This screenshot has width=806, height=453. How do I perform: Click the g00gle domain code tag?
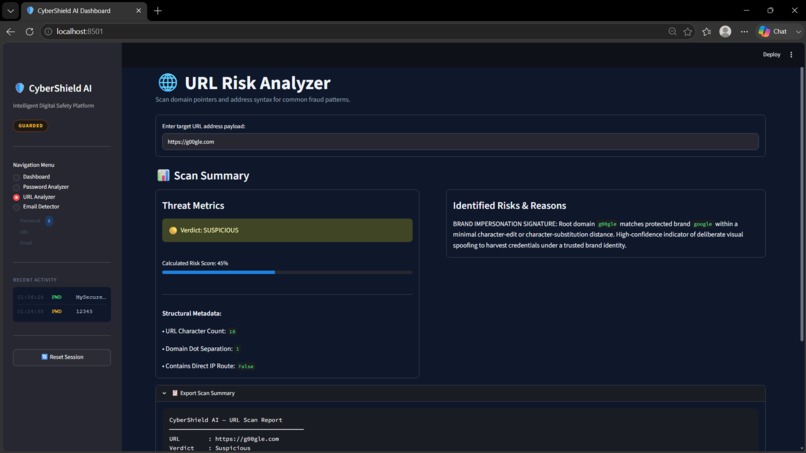[607, 224]
